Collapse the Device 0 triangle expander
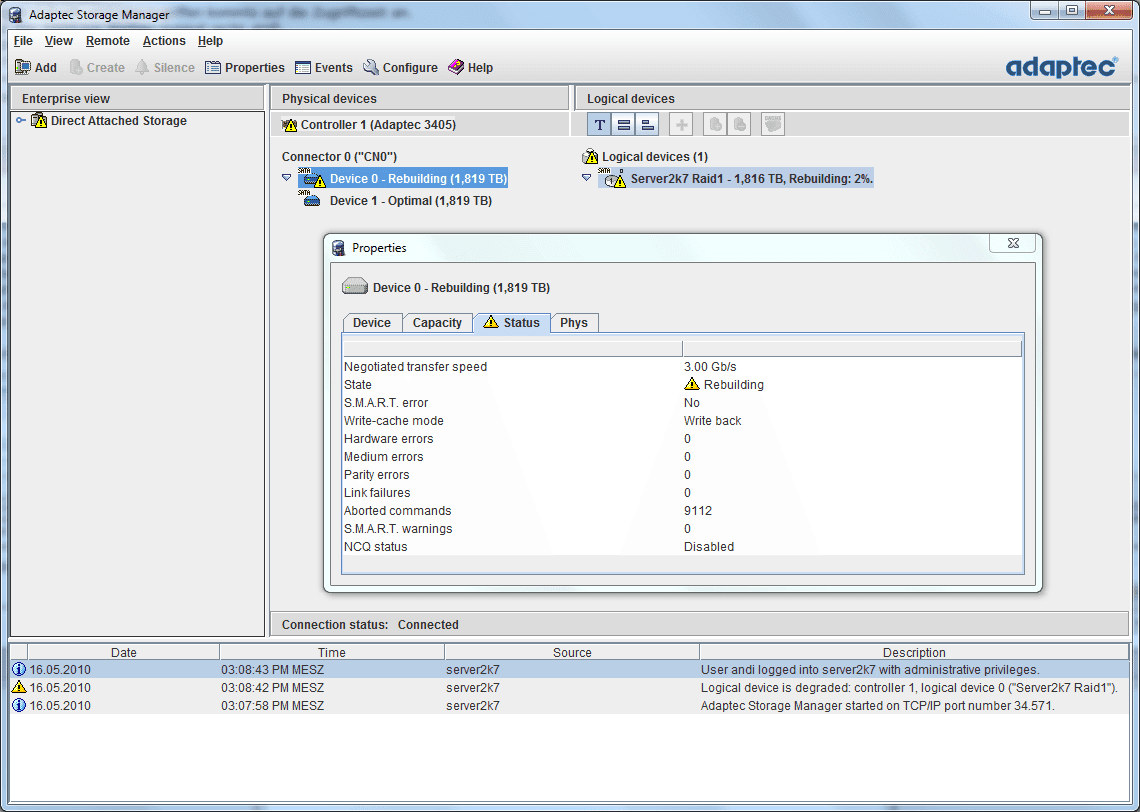1140x812 pixels. point(286,177)
